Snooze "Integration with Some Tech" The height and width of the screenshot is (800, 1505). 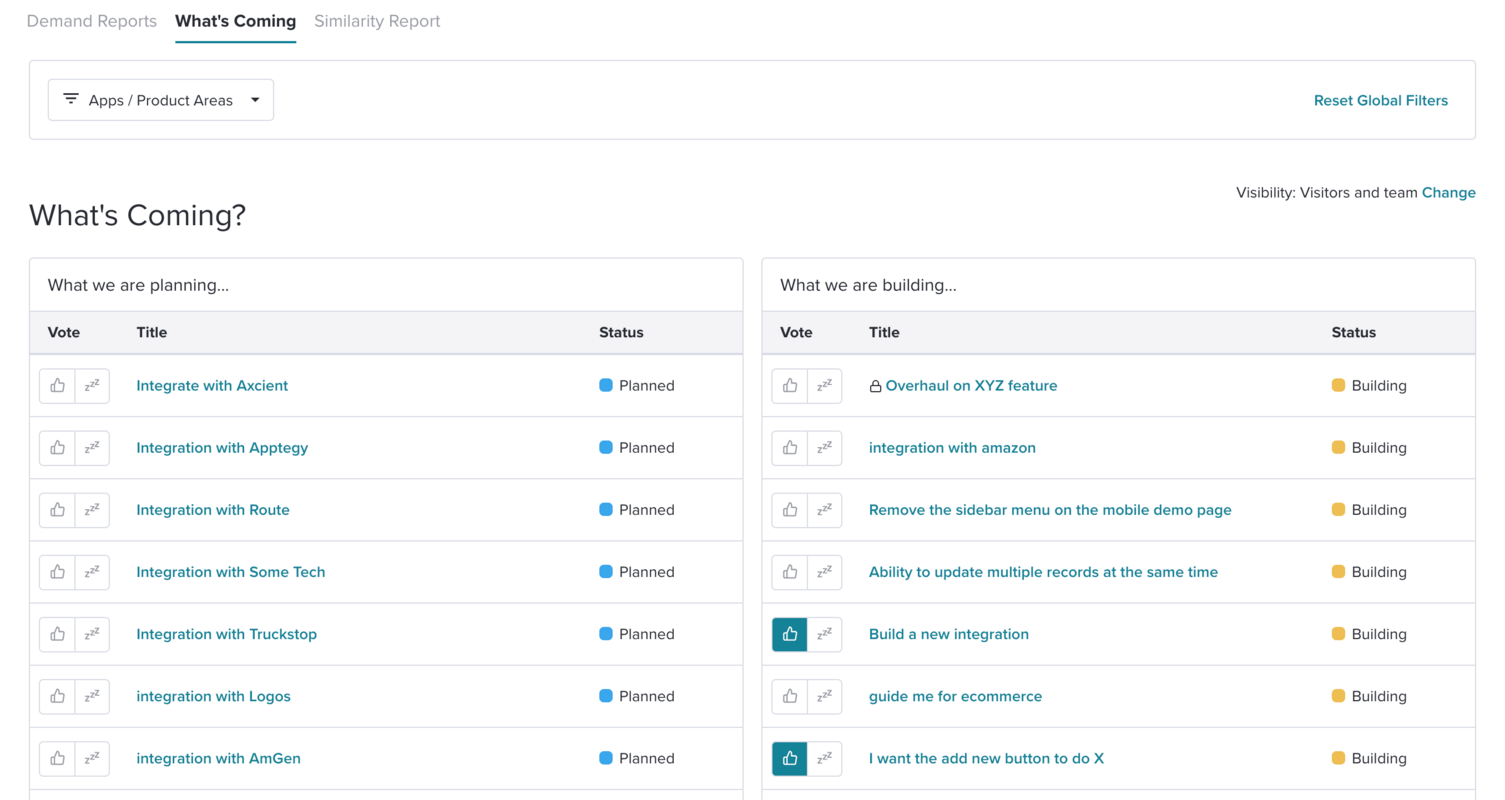tap(92, 571)
